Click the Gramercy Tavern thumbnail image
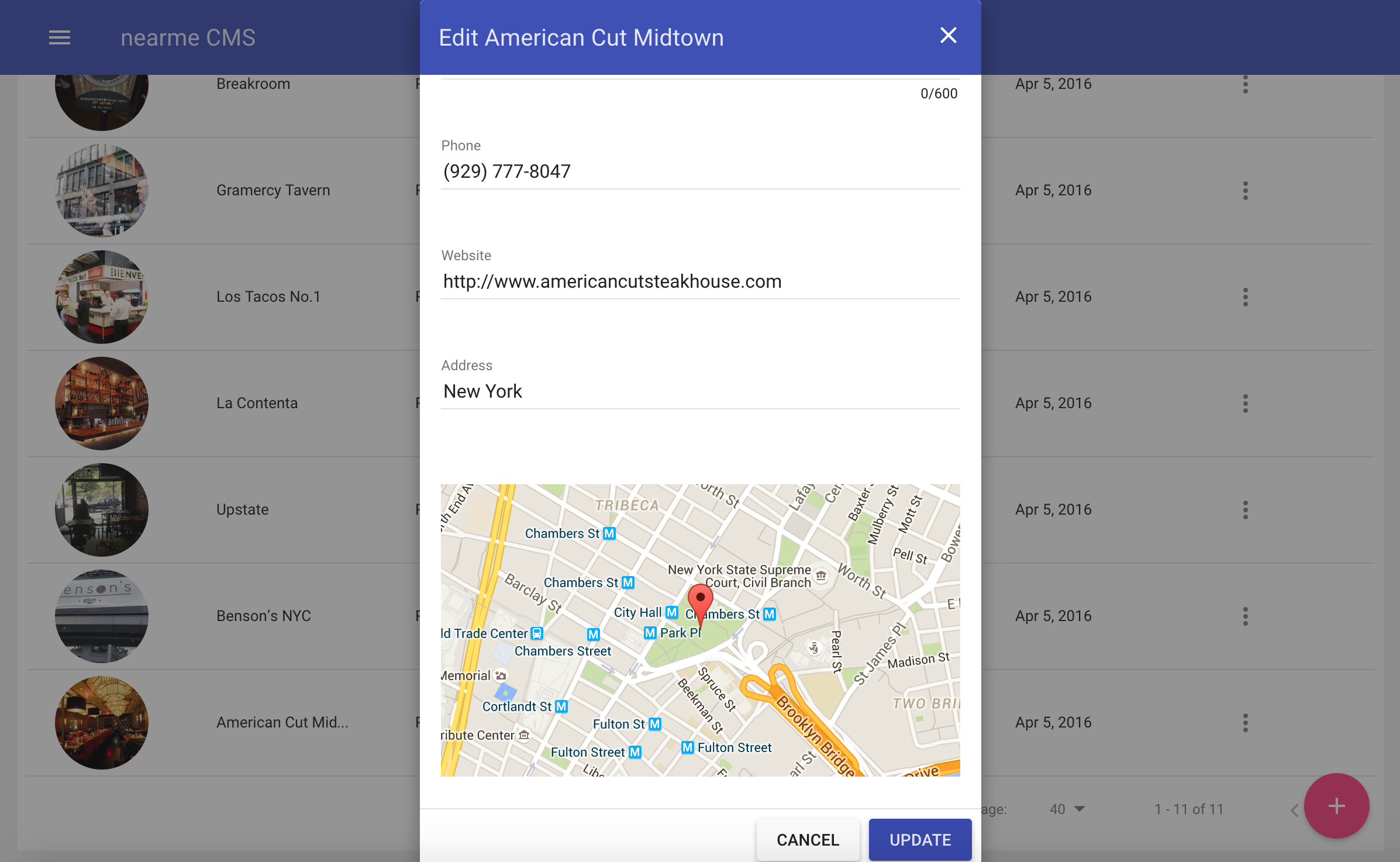The width and height of the screenshot is (1400, 862). click(101, 190)
